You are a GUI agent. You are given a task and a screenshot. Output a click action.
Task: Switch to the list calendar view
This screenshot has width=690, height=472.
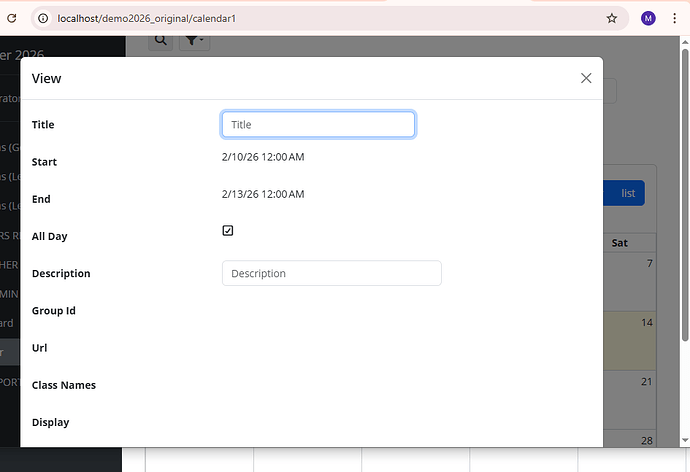[x=627, y=193]
